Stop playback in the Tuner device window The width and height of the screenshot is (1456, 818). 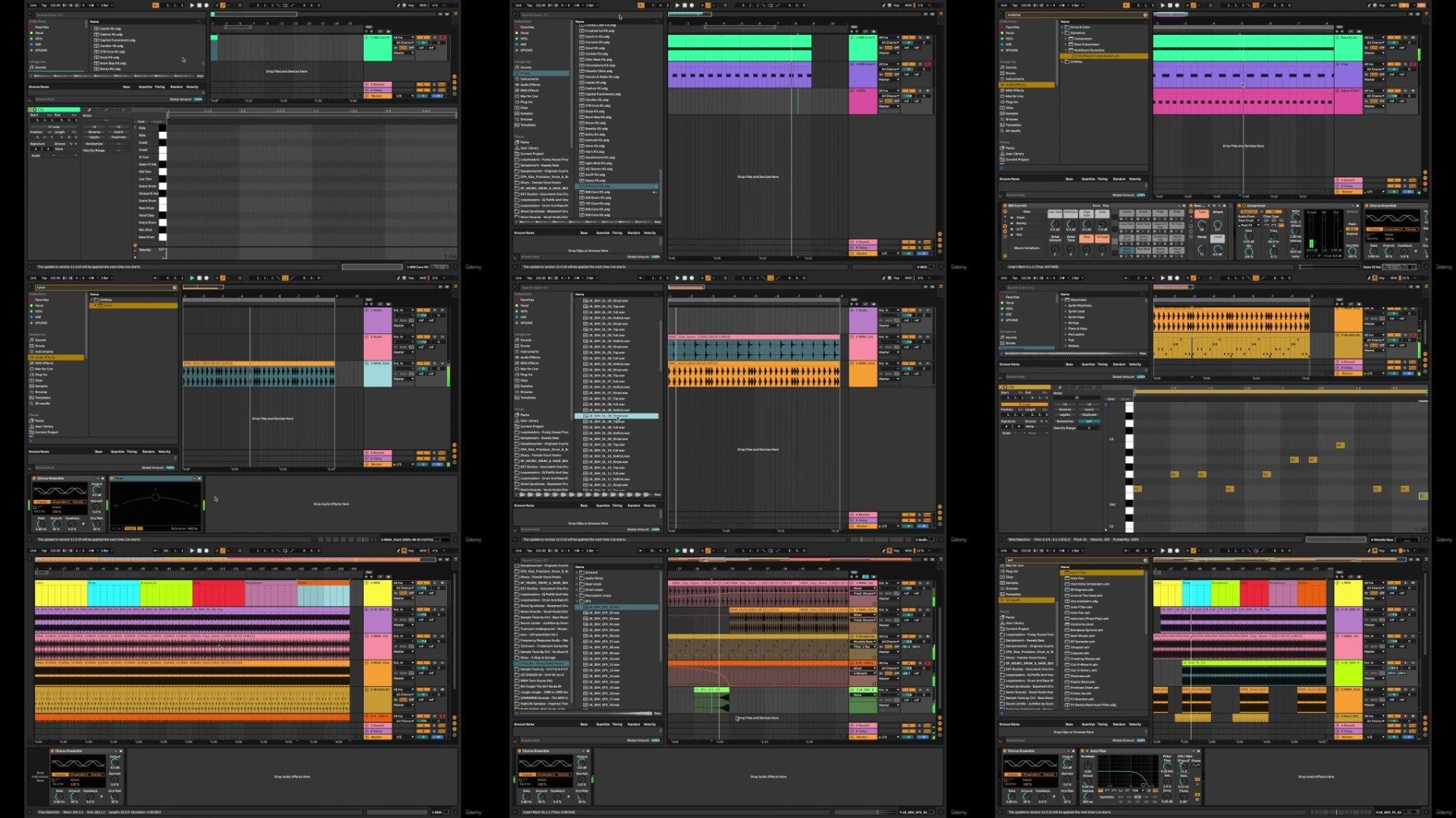[199, 278]
